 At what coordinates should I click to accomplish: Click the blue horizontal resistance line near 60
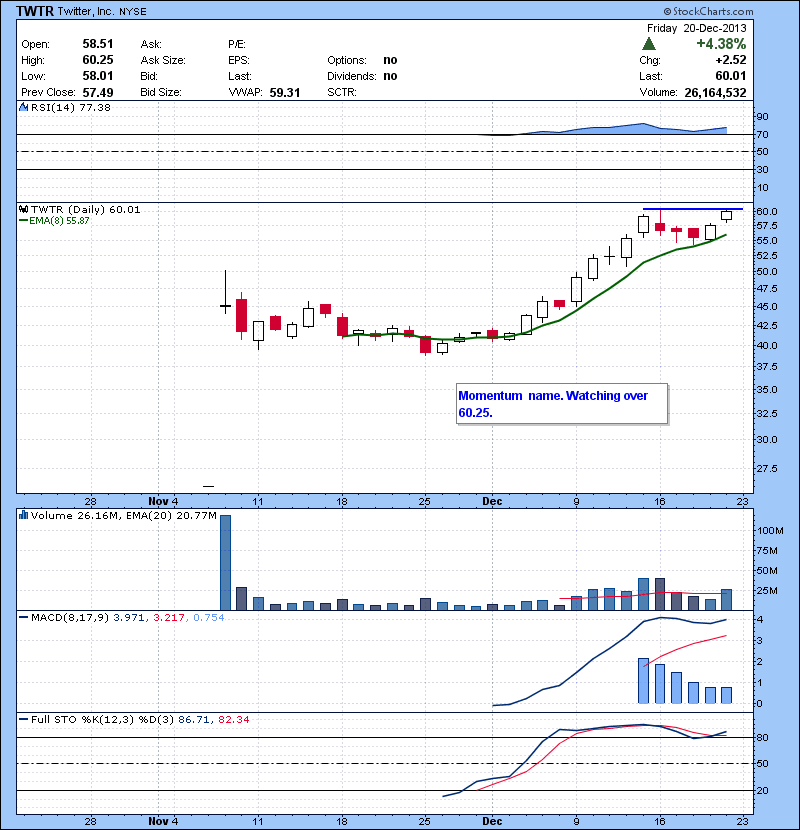(693, 209)
